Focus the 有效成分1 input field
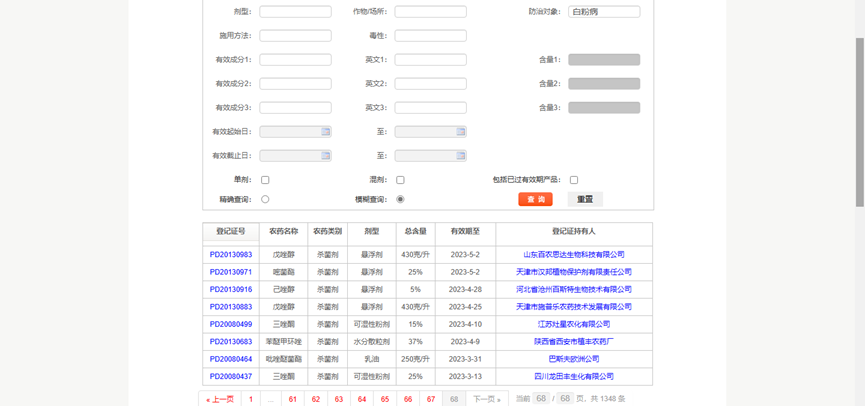The width and height of the screenshot is (865, 406). pyautogui.click(x=296, y=60)
